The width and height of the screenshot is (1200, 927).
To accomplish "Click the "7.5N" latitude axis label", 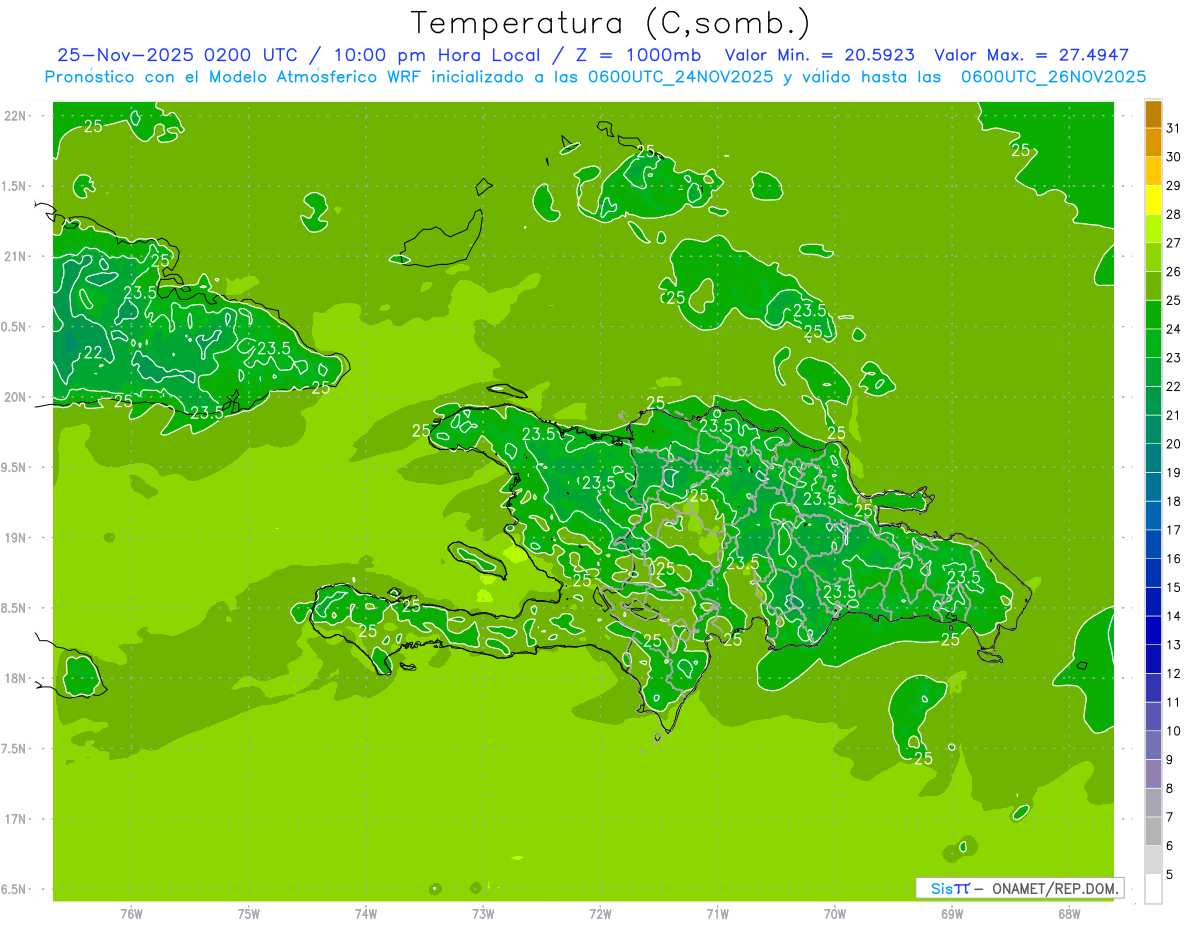I will click(x=15, y=749).
